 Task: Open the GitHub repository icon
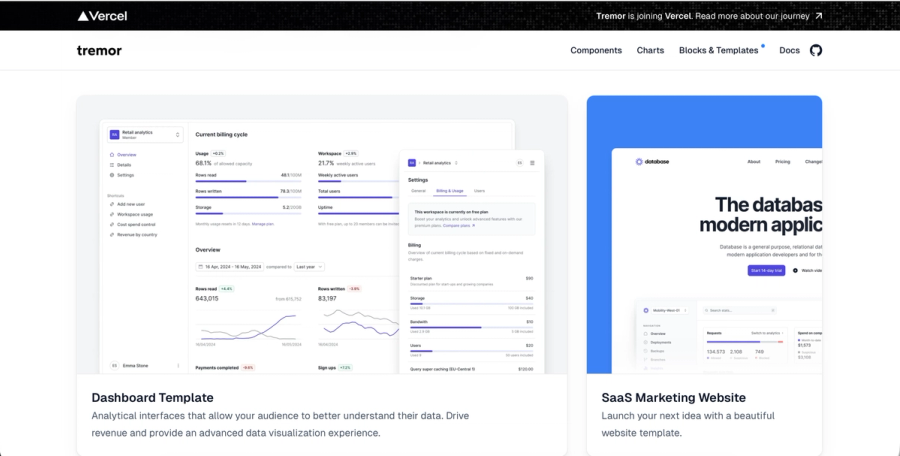(x=816, y=51)
